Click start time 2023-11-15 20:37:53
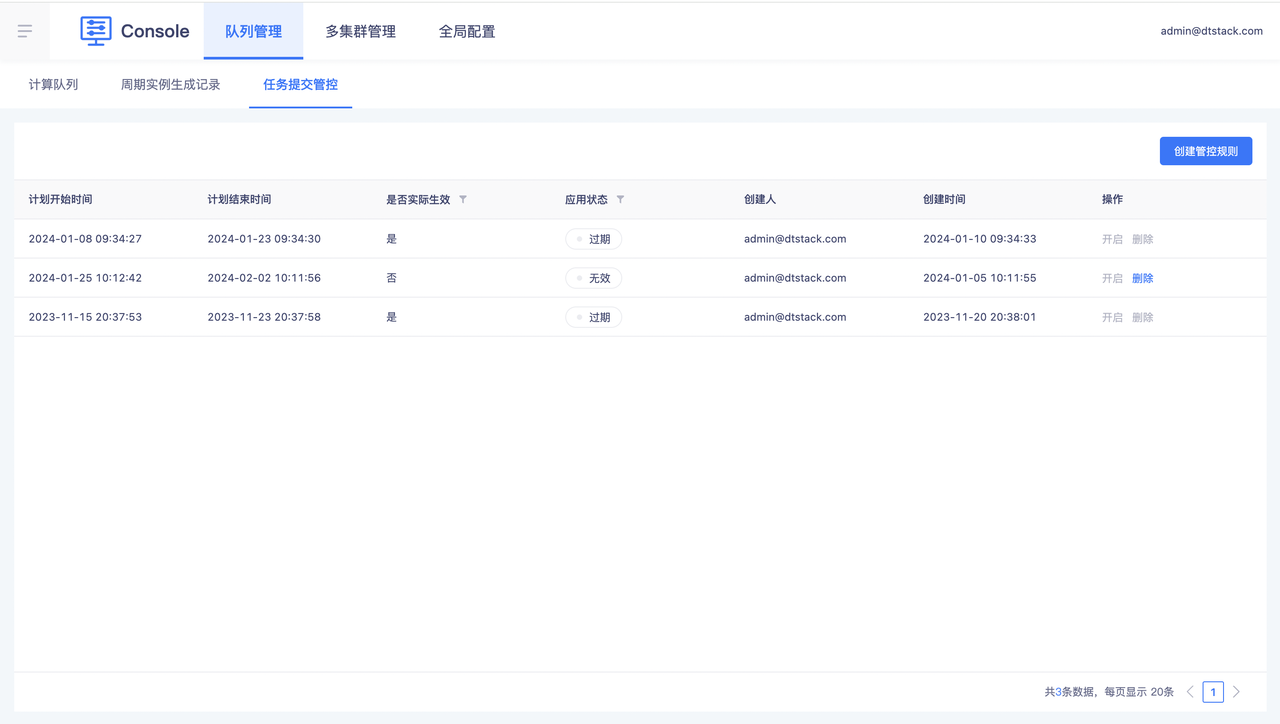Screen dimensions: 1280x724 coord(85,317)
